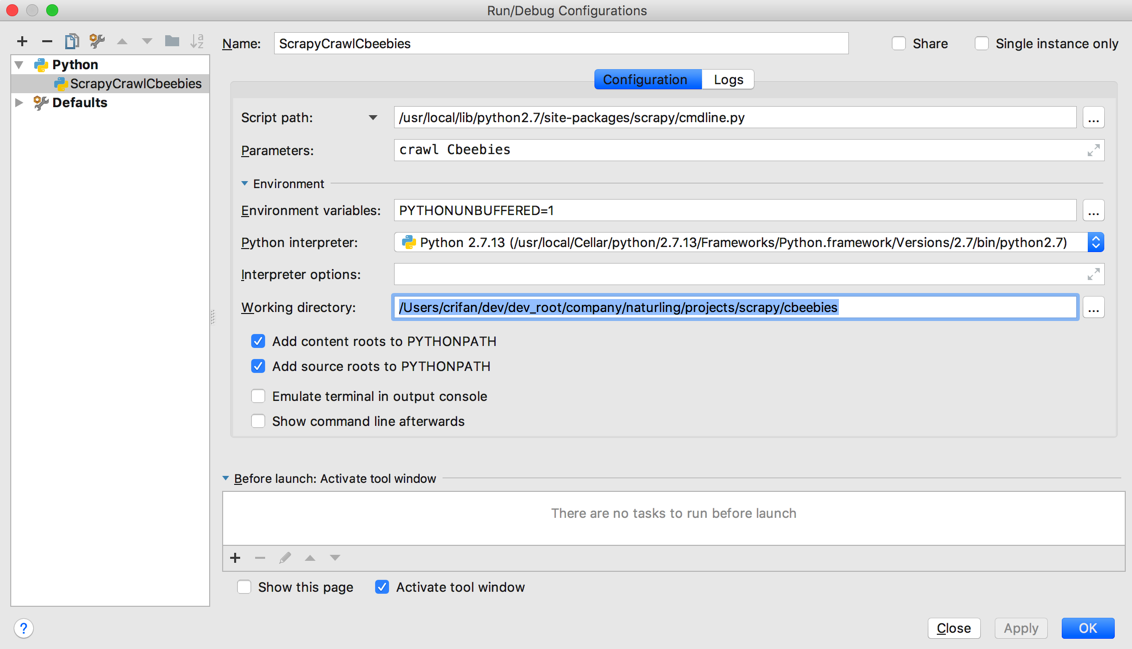Click the Working directory input field
Screen dimensions: 1132x649
[x=735, y=307]
